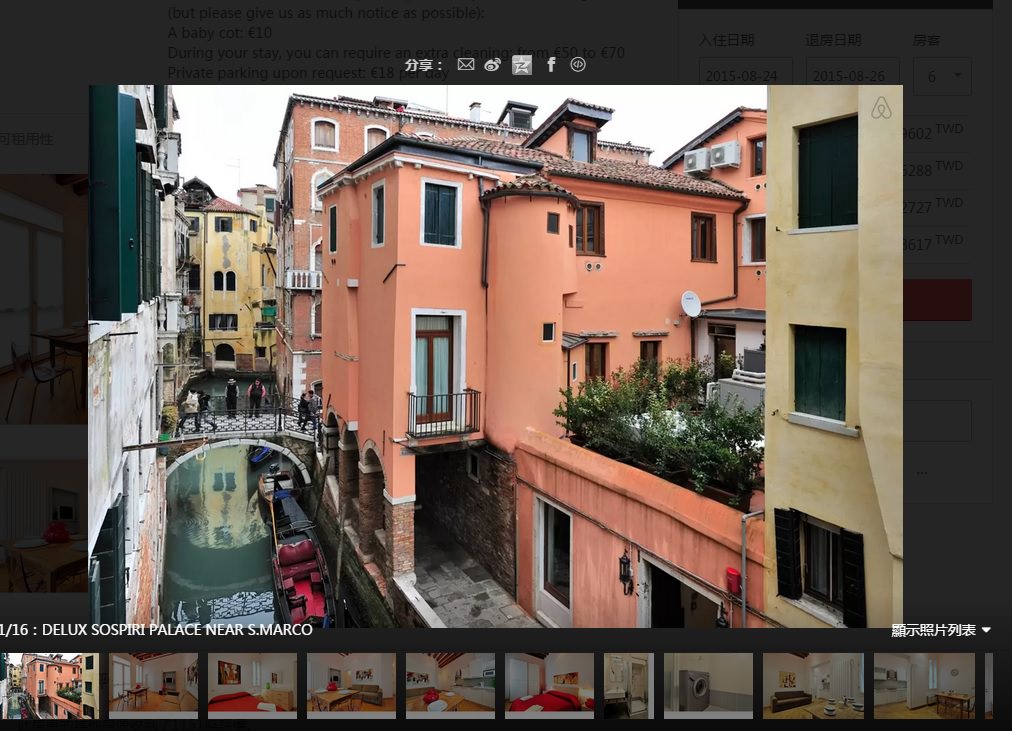
Task: Open the fifth thumbnail showing the kitchen
Action: point(450,685)
